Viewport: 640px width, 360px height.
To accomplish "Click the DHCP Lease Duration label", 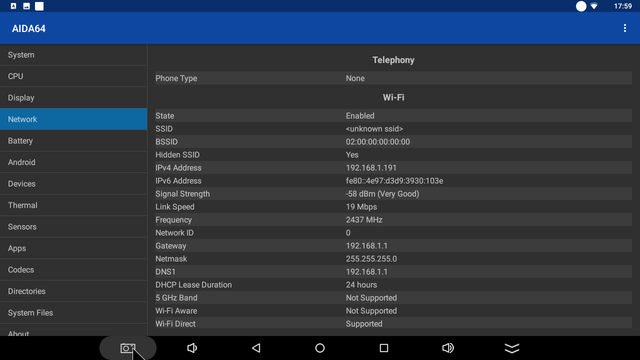I will coord(193,285).
